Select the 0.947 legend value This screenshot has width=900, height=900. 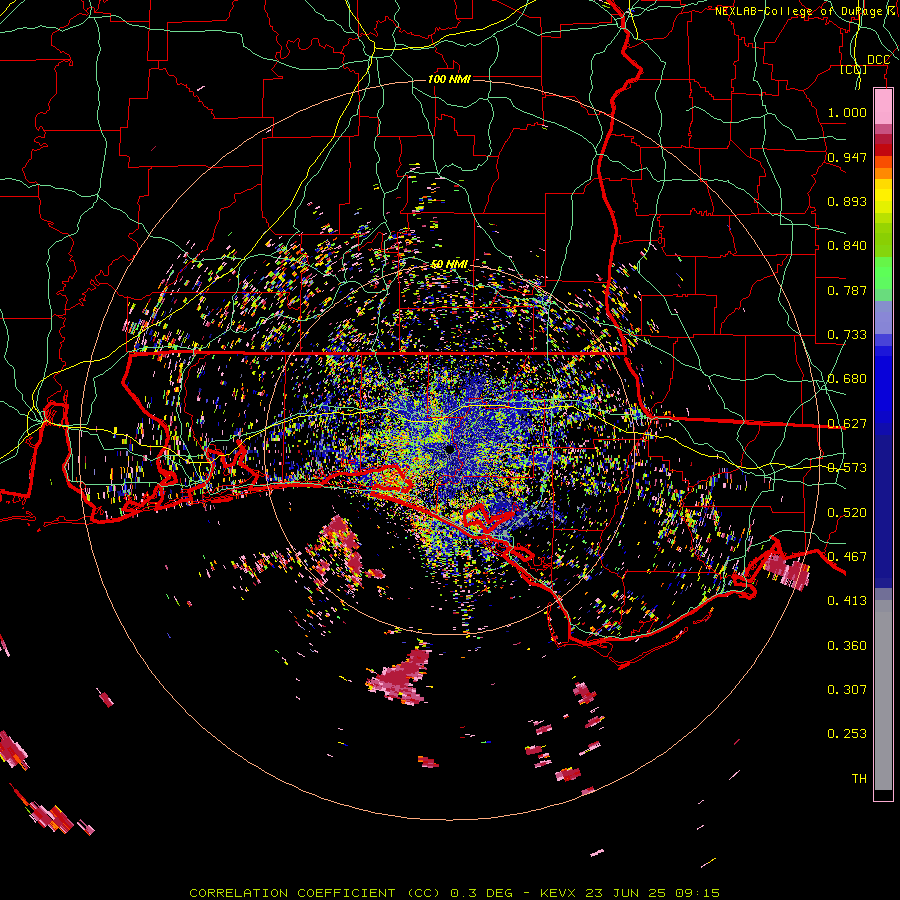[847, 157]
